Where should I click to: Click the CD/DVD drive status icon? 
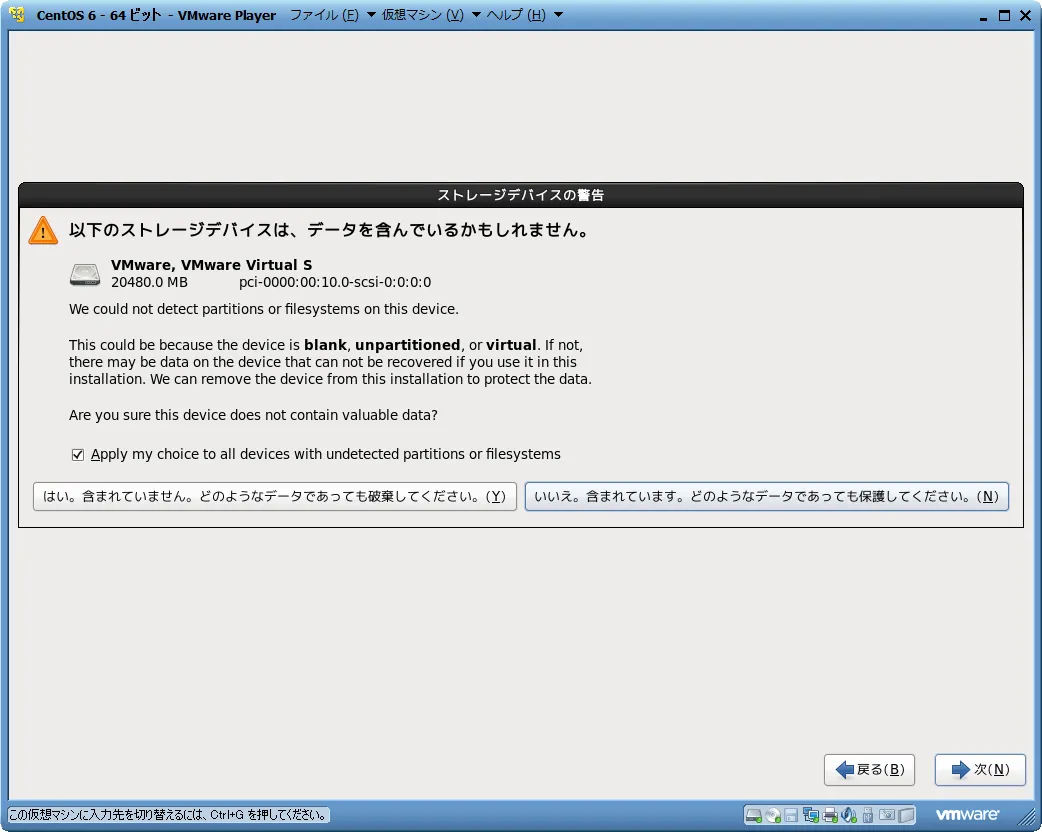[772, 815]
